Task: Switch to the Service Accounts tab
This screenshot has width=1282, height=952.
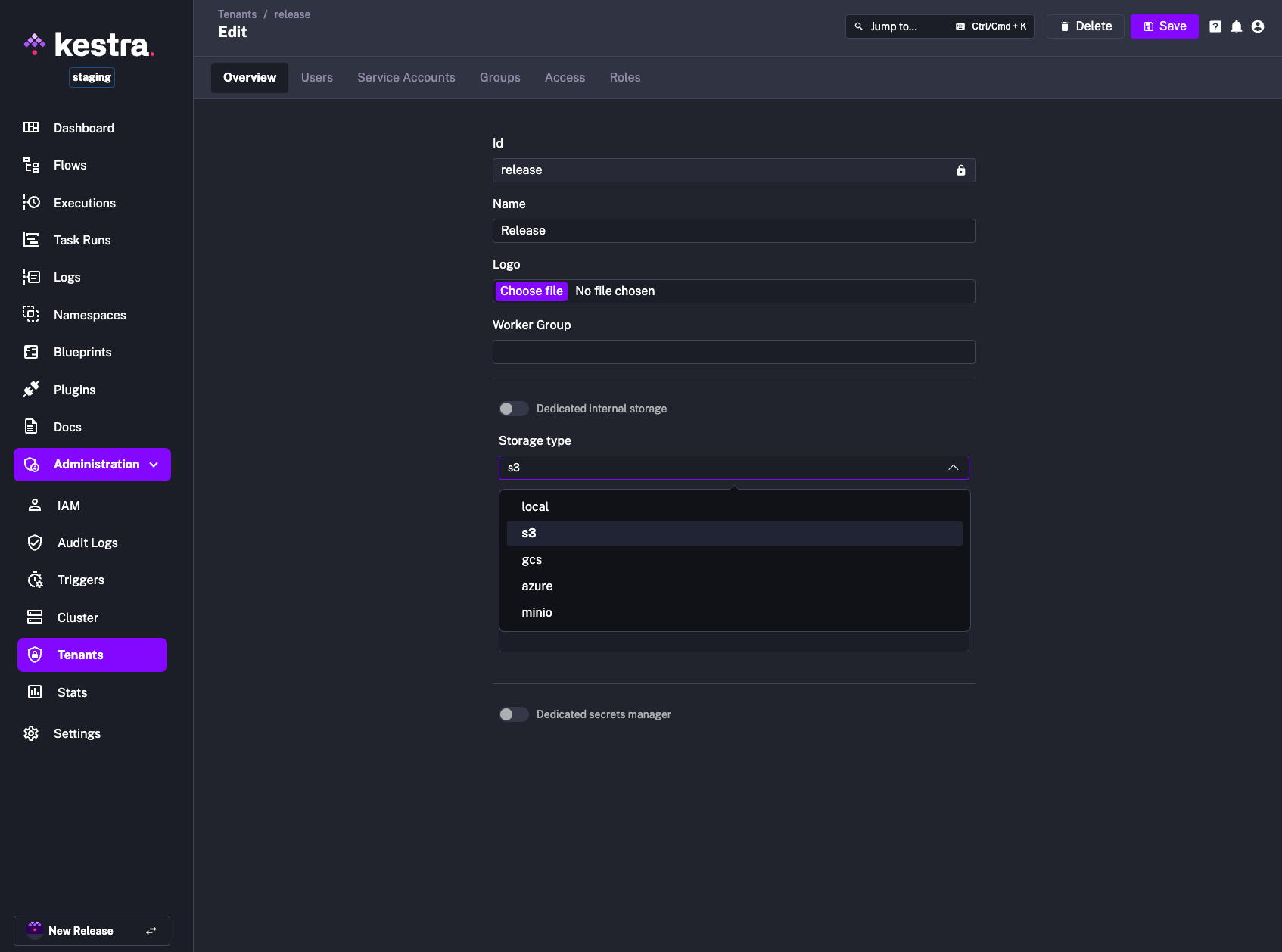Action: [406, 78]
